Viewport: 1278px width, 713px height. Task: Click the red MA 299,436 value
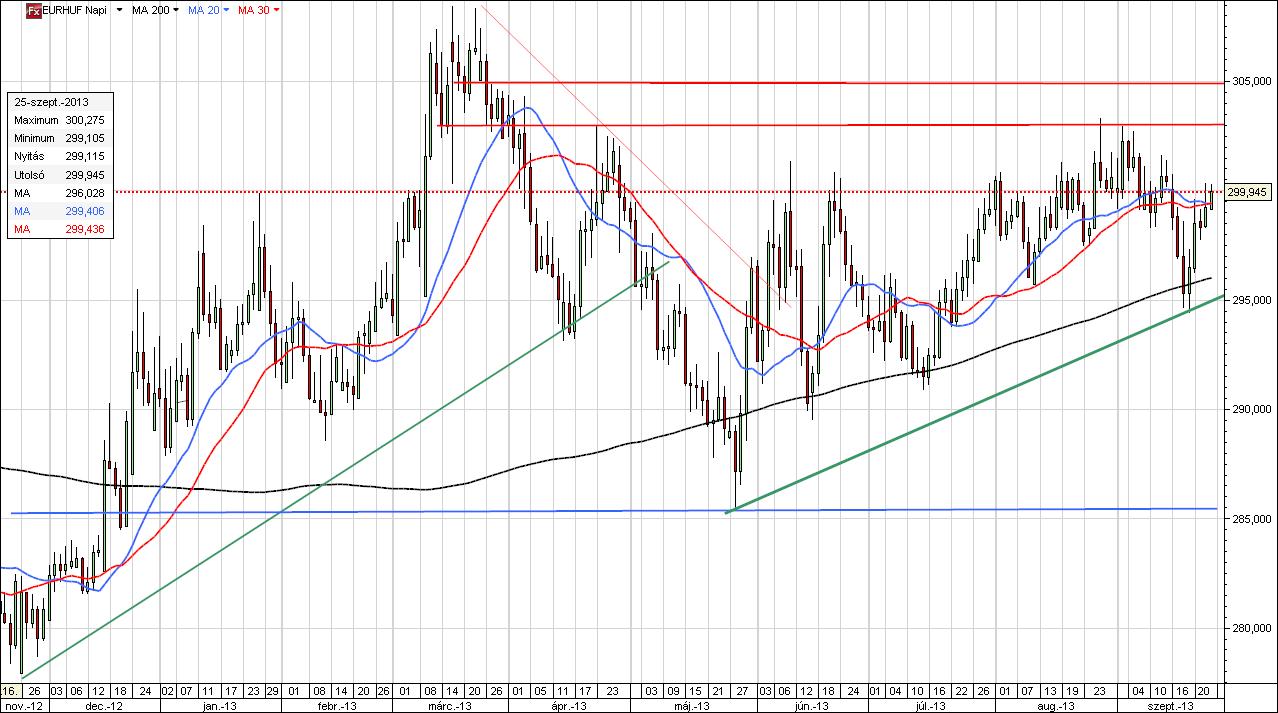pos(85,230)
